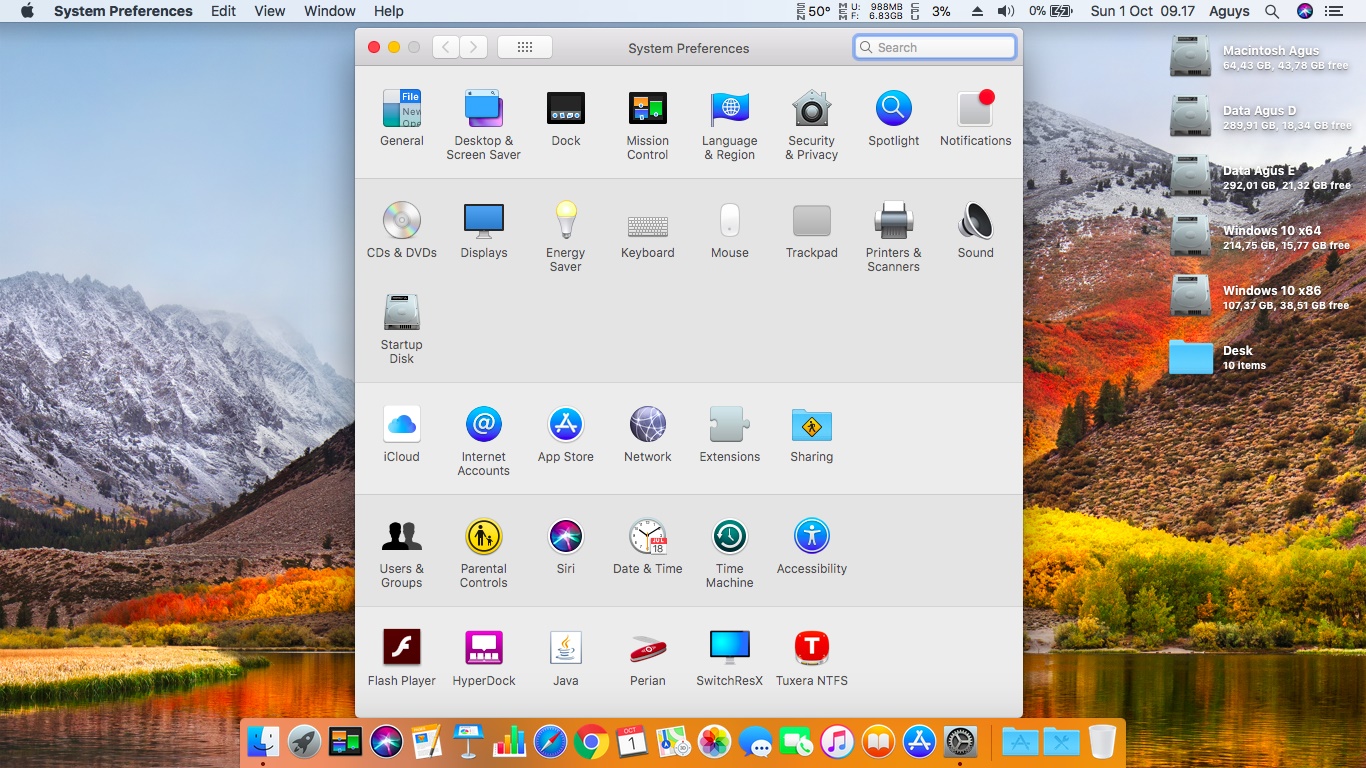The width and height of the screenshot is (1366, 768).
Task: Open Internet Accounts preferences
Action: [x=484, y=441]
